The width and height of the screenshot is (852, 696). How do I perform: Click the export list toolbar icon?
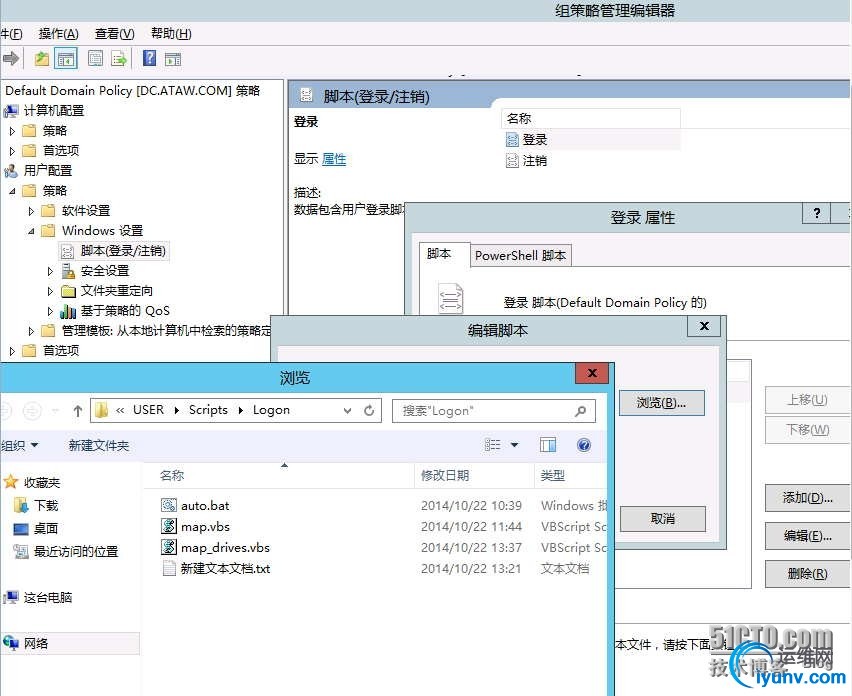click(x=119, y=58)
